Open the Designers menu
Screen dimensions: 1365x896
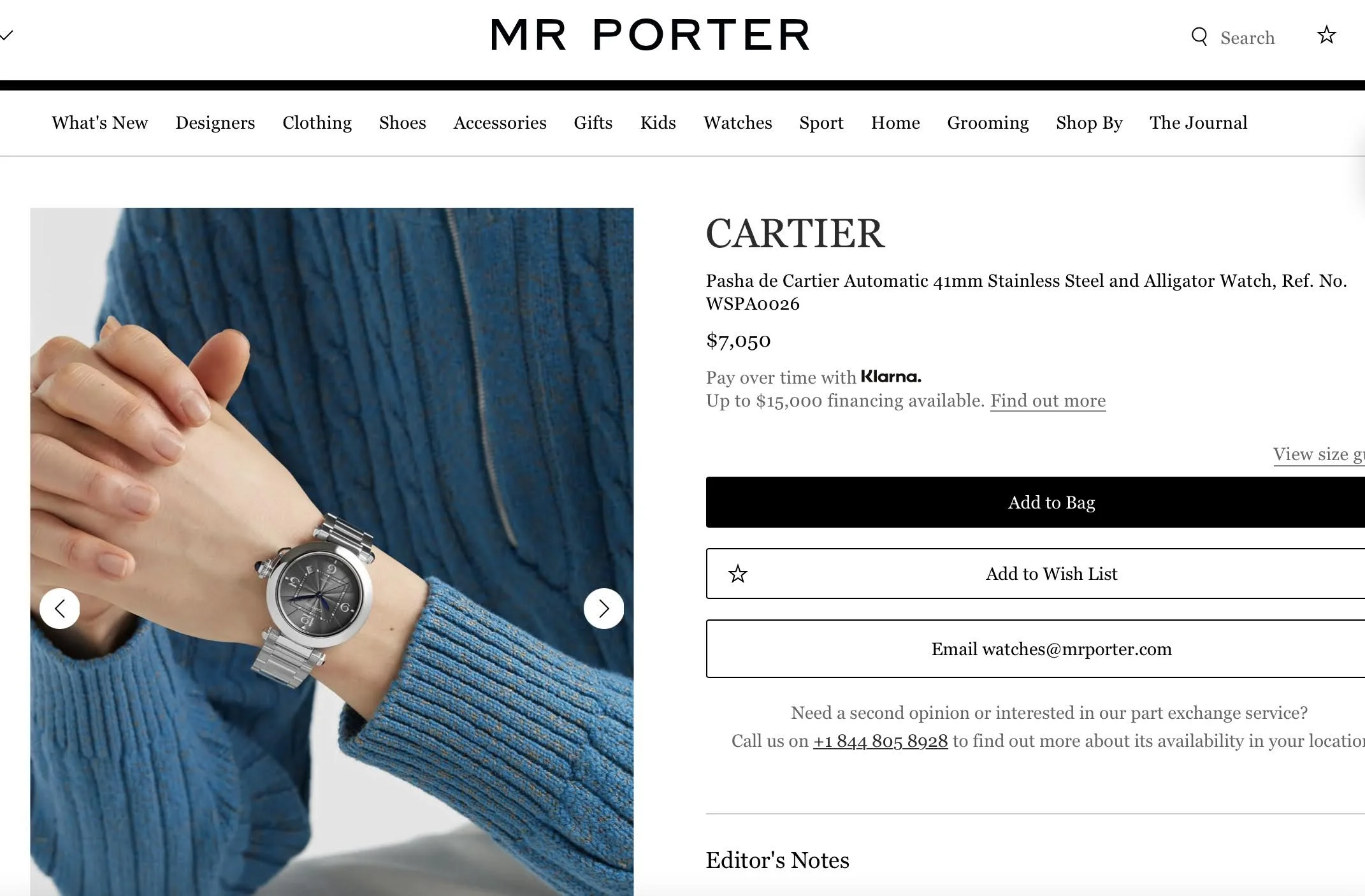pos(215,122)
